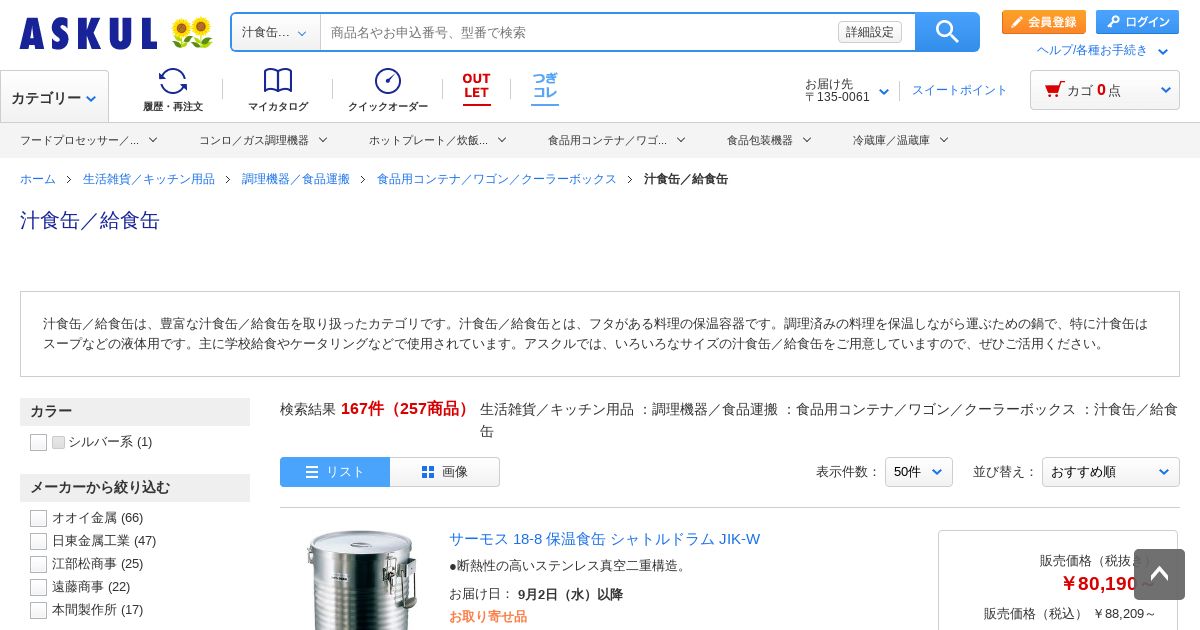Viewport: 1200px width, 630px height.
Task: Click the 詳細設定 button
Action: pyautogui.click(x=870, y=32)
